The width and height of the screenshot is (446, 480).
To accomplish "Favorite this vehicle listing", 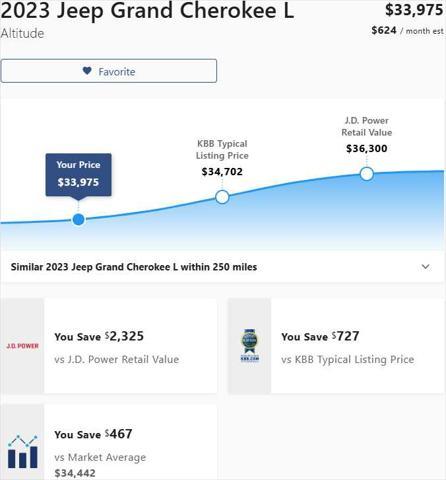I will tap(109, 71).
